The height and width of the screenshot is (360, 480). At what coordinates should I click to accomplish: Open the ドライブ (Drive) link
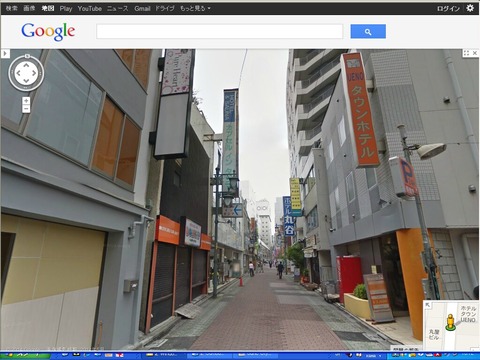point(165,8)
